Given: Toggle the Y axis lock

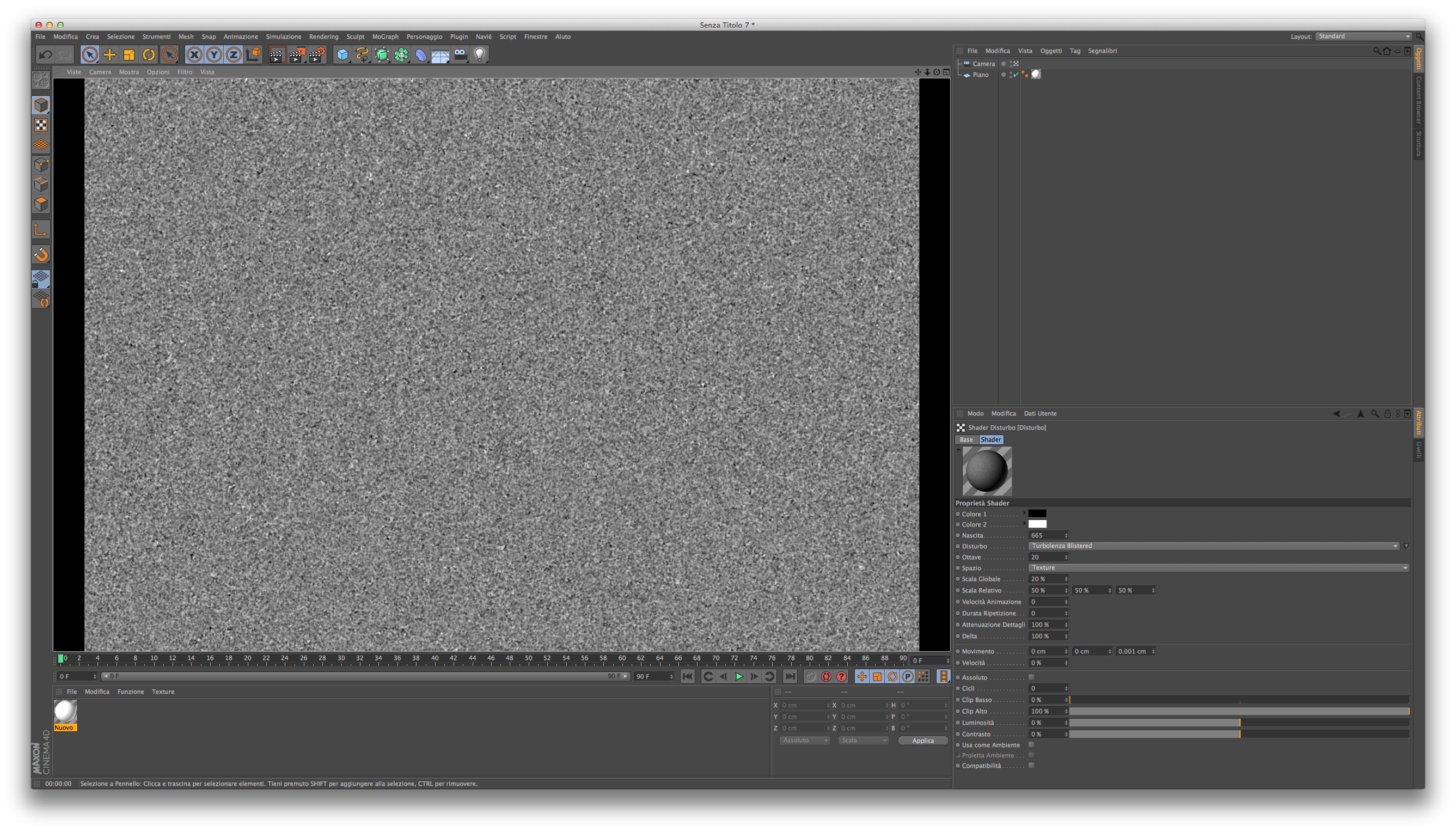Looking at the screenshot, I should tap(213, 55).
